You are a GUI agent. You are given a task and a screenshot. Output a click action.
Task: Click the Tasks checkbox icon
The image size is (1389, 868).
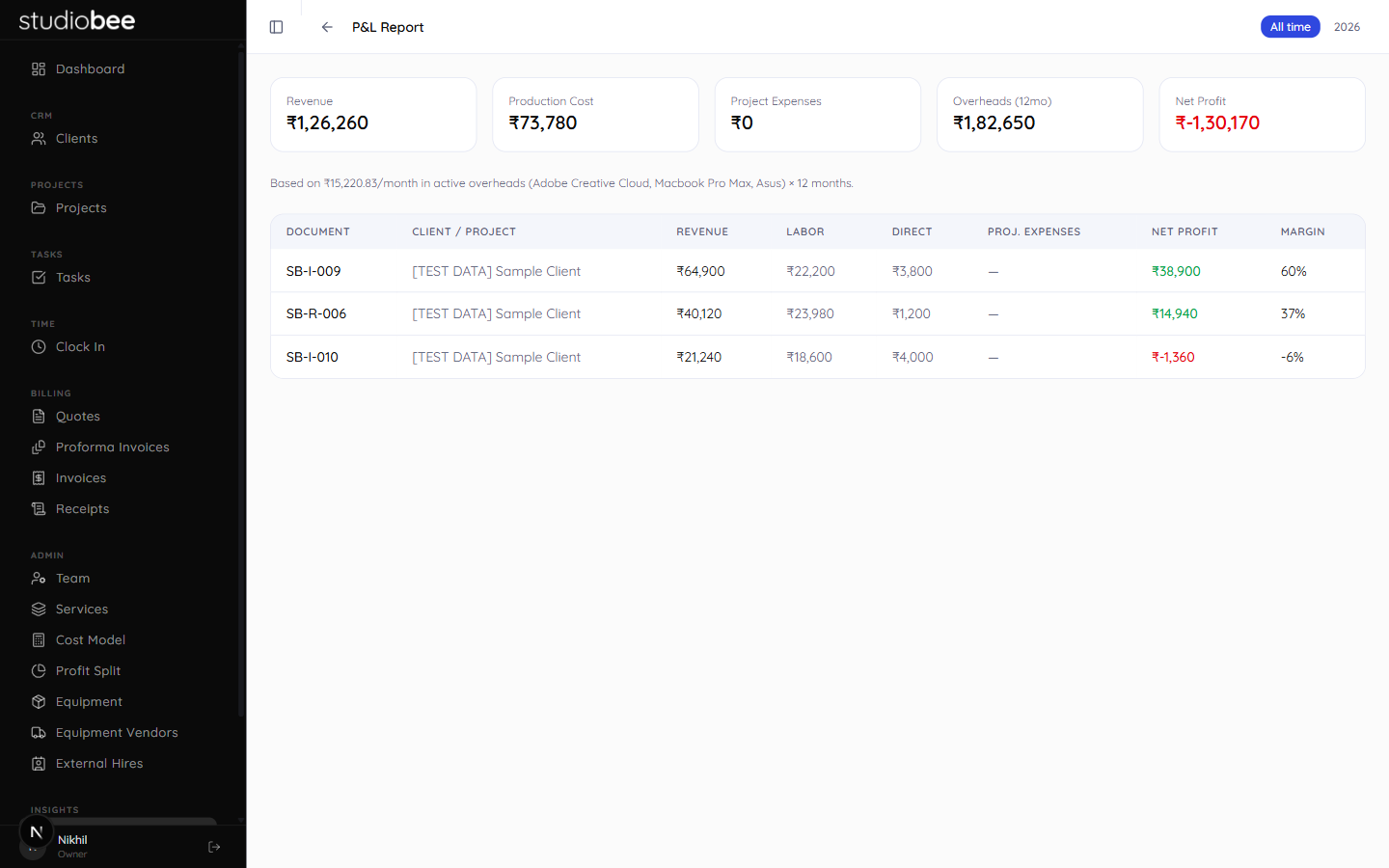pyautogui.click(x=39, y=278)
